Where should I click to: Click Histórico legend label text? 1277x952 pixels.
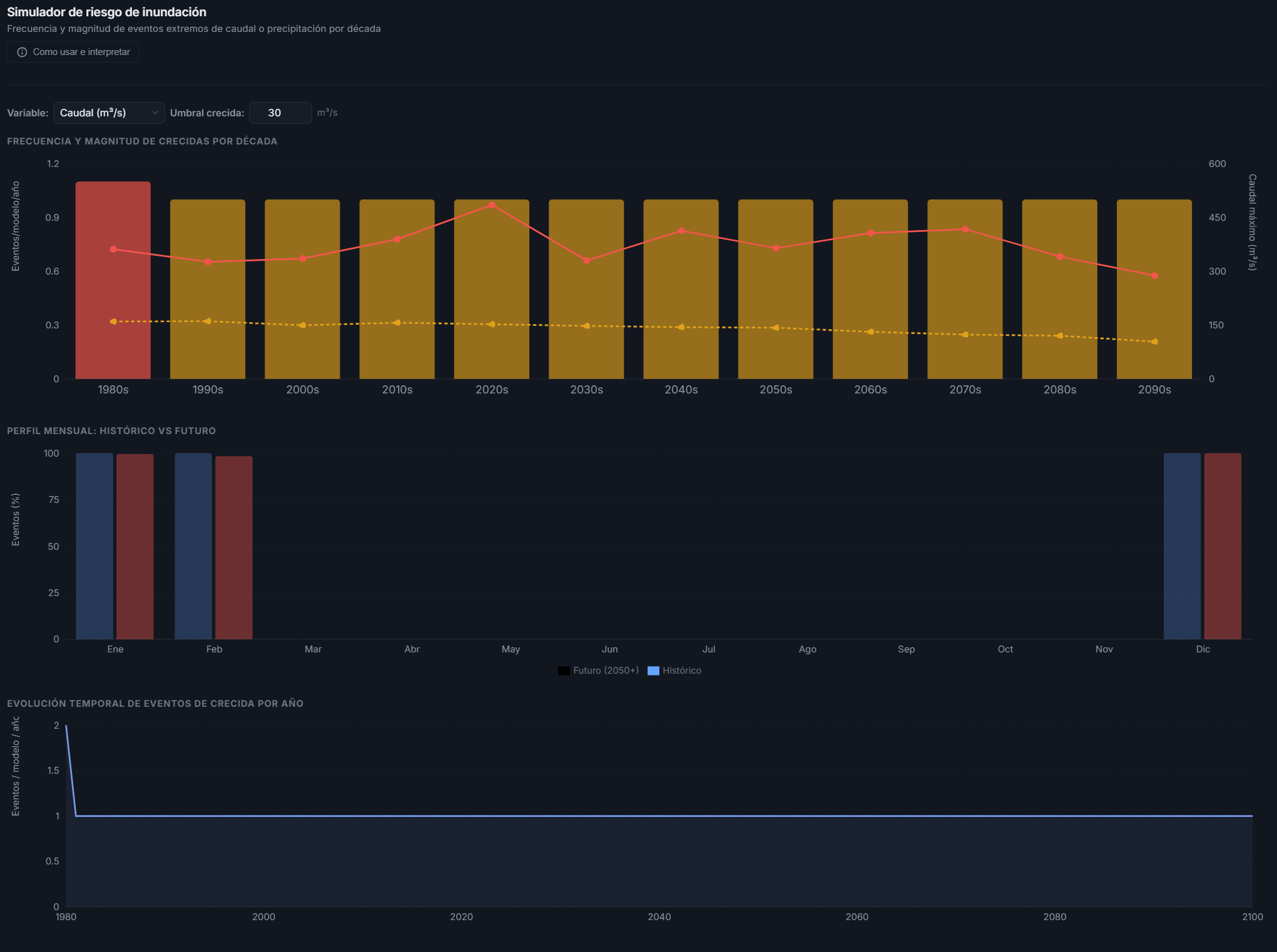pos(682,671)
